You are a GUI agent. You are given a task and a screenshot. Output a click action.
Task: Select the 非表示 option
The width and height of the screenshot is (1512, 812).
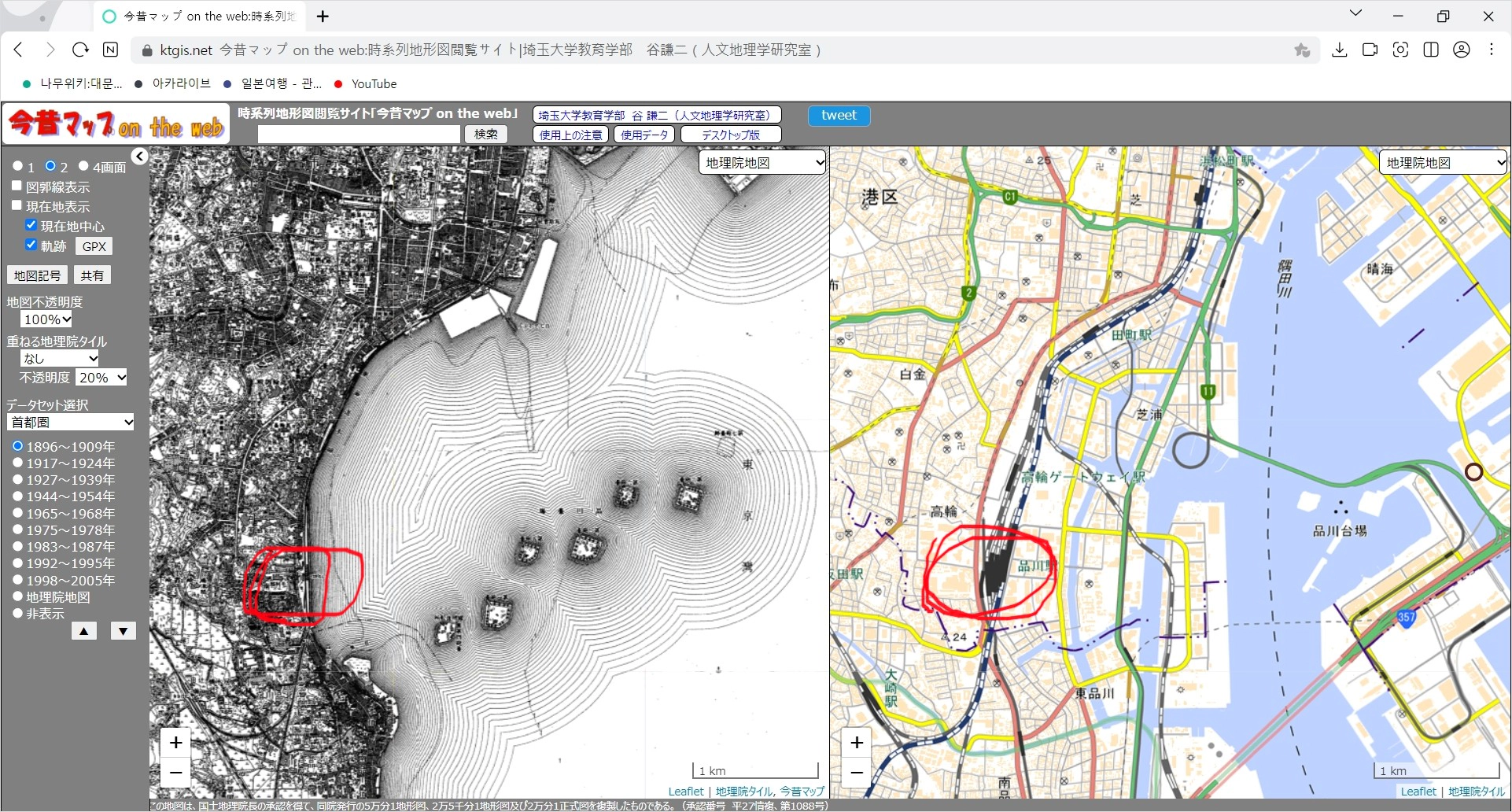[x=17, y=613]
